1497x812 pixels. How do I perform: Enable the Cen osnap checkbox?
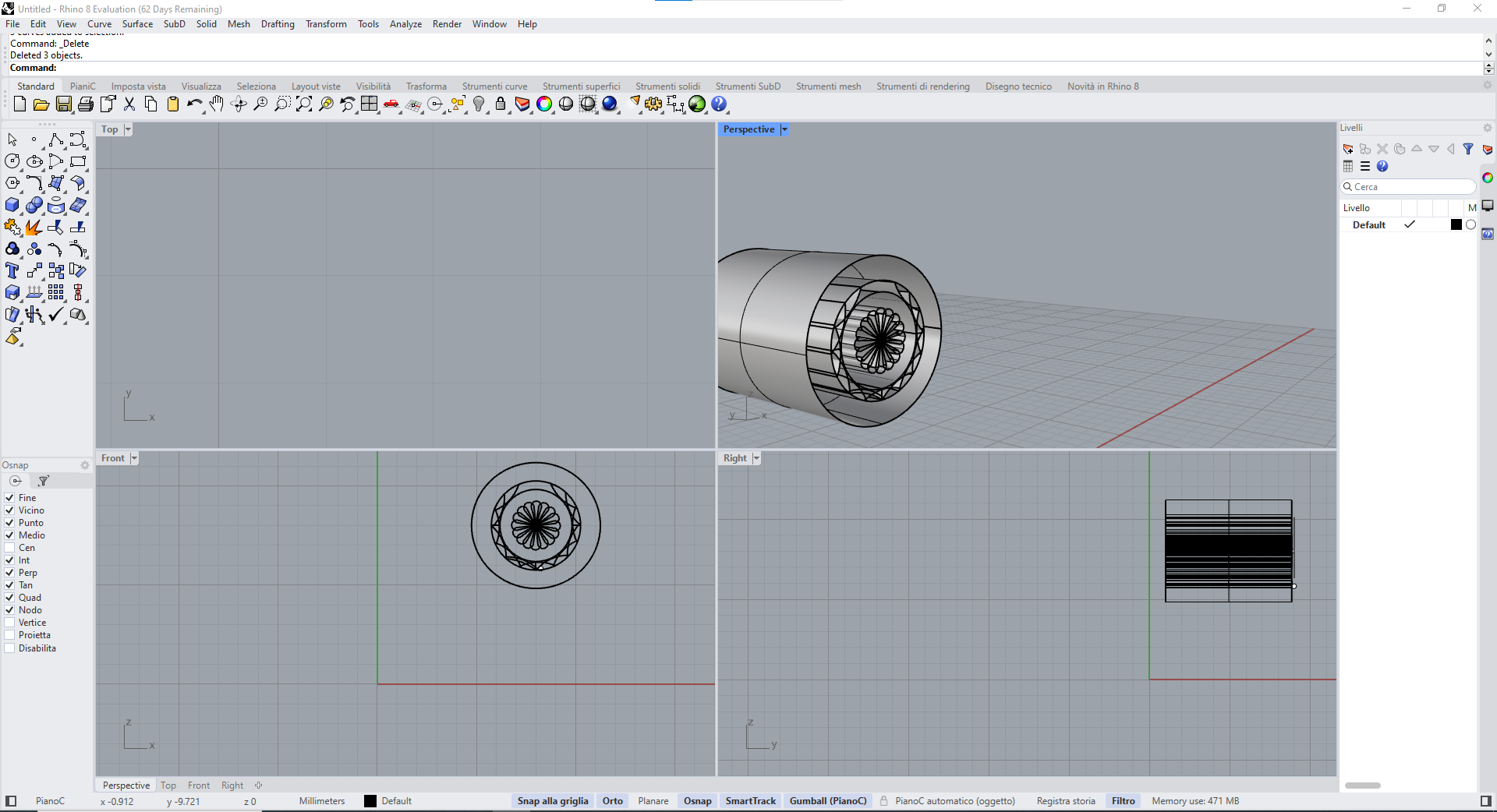pyautogui.click(x=10, y=548)
